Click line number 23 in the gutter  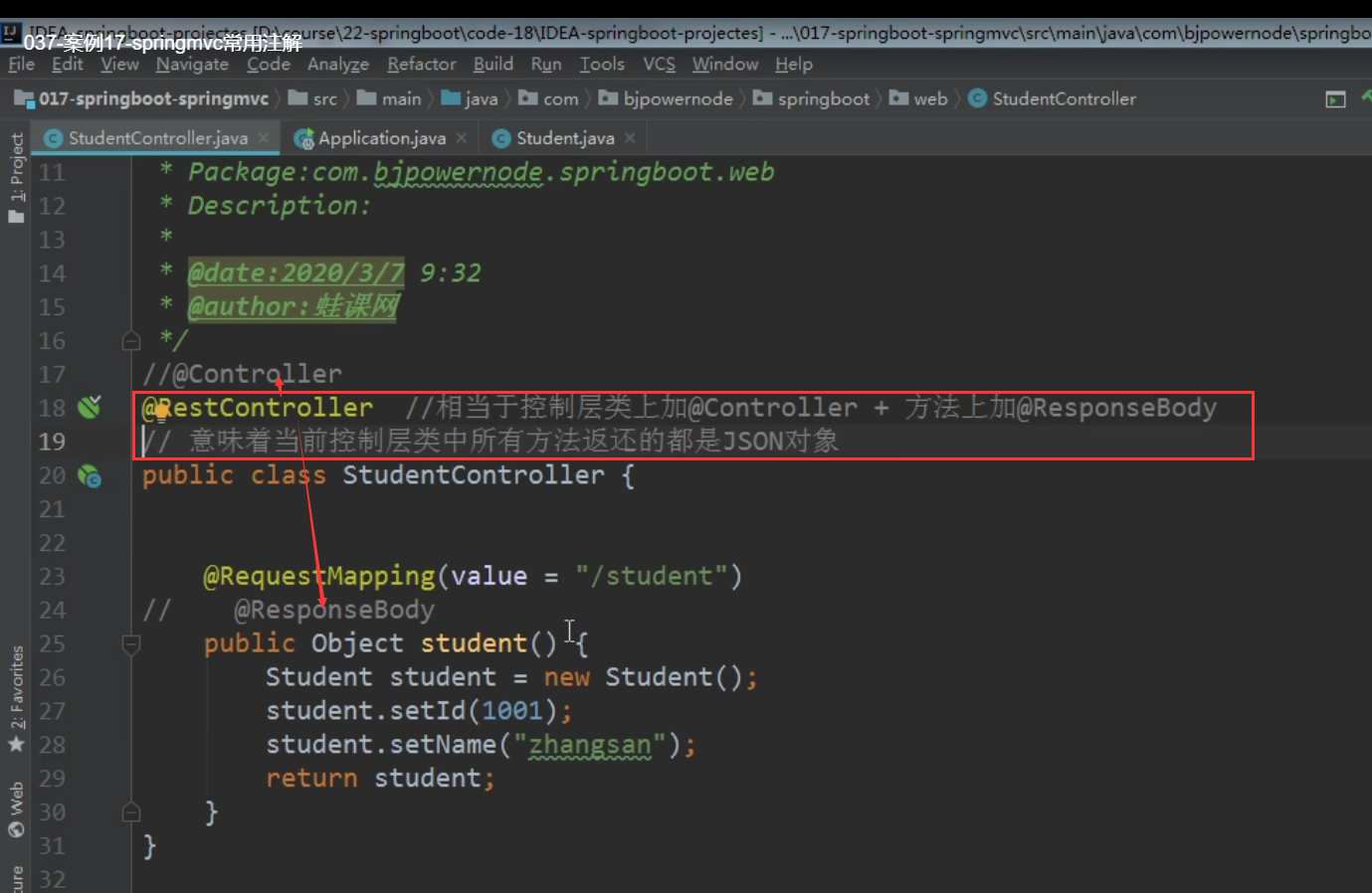click(x=52, y=577)
